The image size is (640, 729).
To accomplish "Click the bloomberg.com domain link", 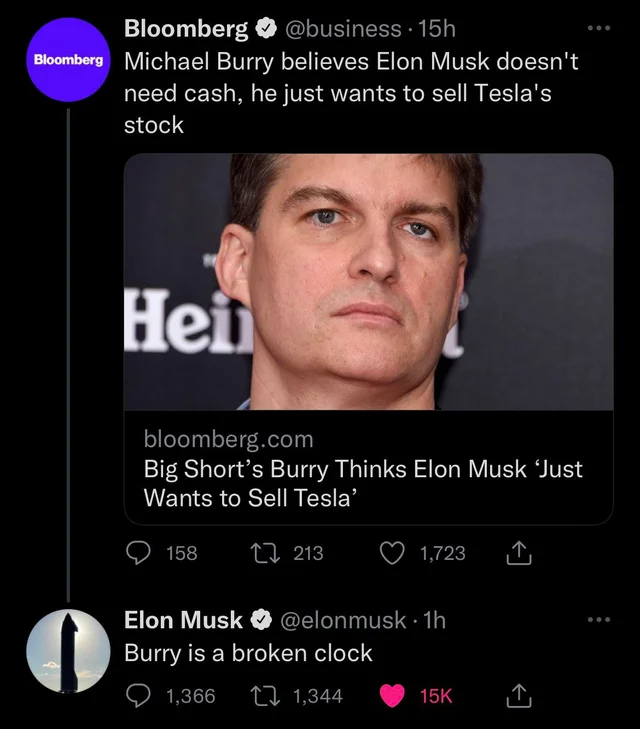I will (229, 439).
